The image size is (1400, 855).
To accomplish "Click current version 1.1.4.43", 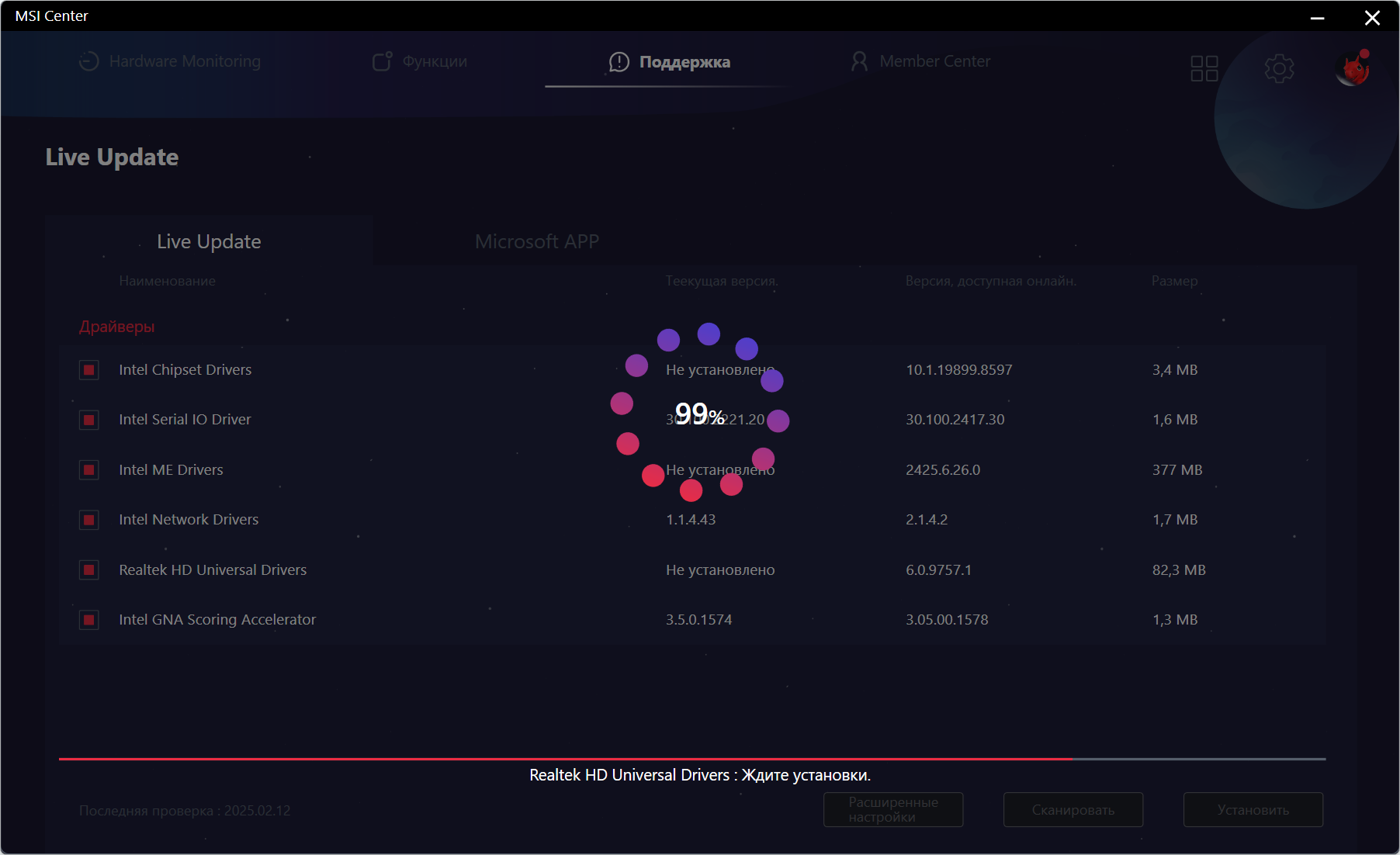I will (691, 520).
